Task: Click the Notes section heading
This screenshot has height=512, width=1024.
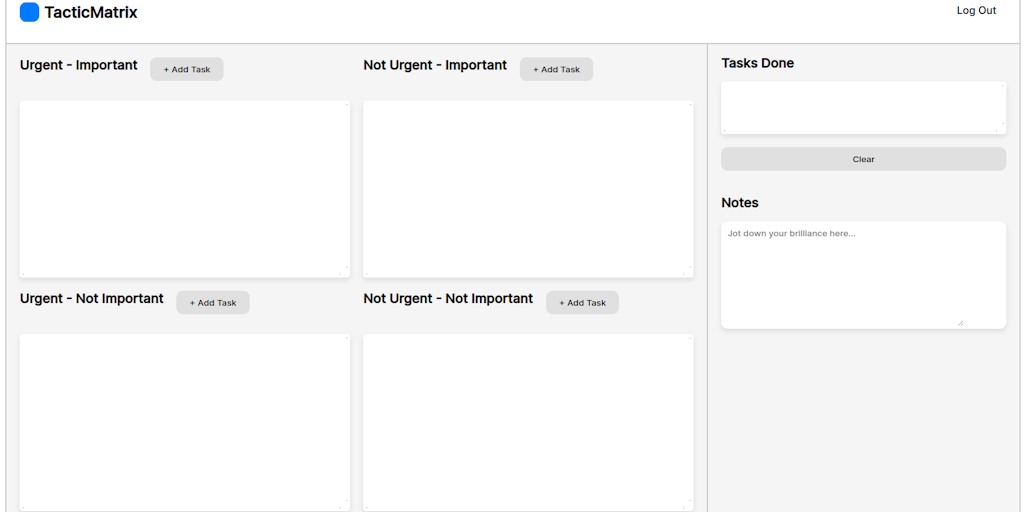Action: pyautogui.click(x=740, y=203)
